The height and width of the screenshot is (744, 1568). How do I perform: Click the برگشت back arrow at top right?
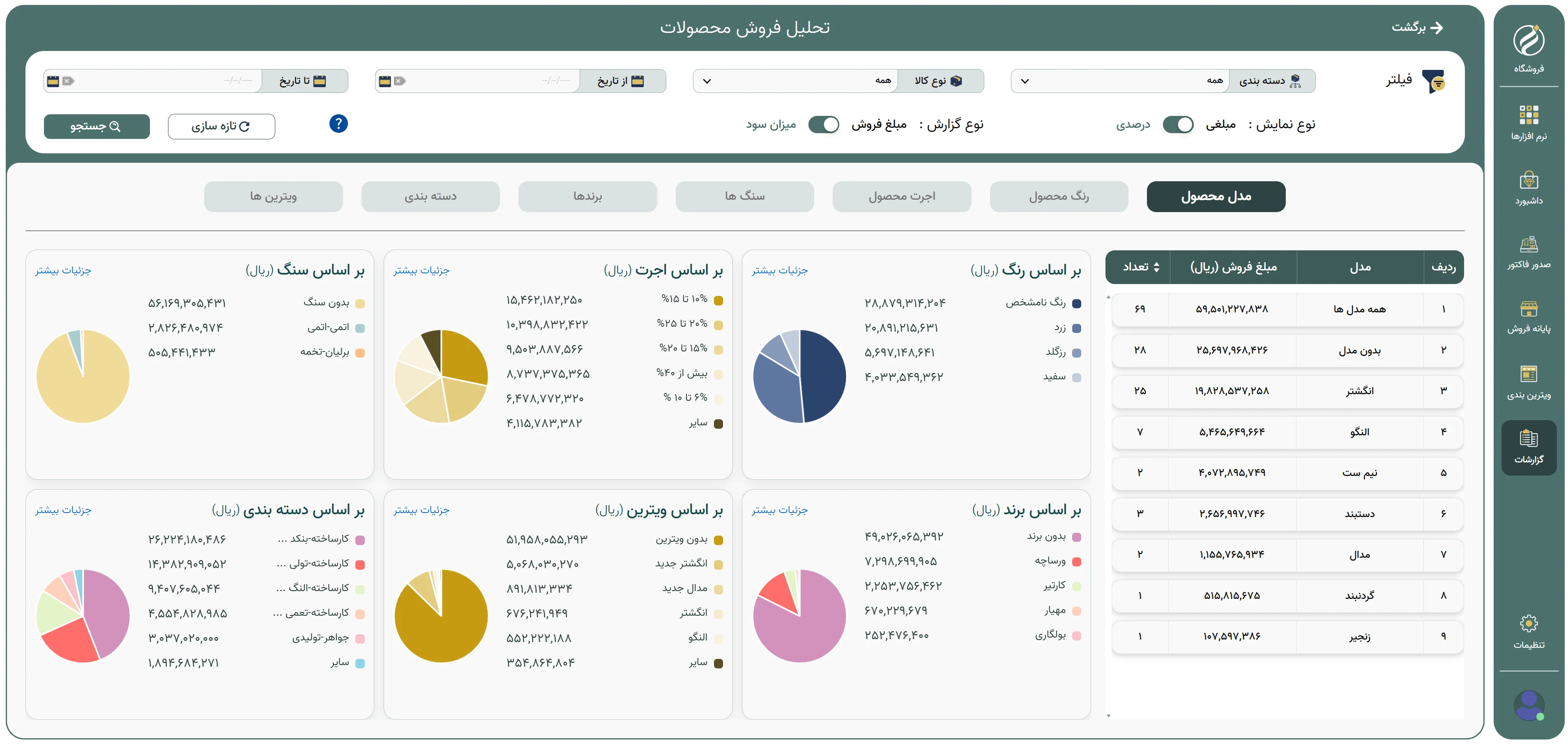[1438, 28]
